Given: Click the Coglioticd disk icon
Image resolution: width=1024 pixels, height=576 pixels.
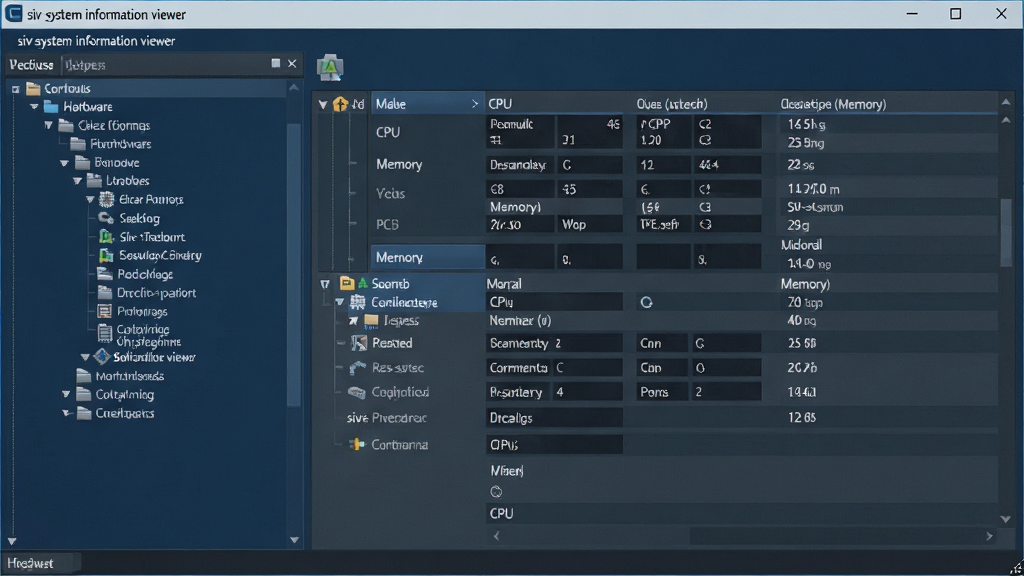Looking at the screenshot, I should coord(357,392).
